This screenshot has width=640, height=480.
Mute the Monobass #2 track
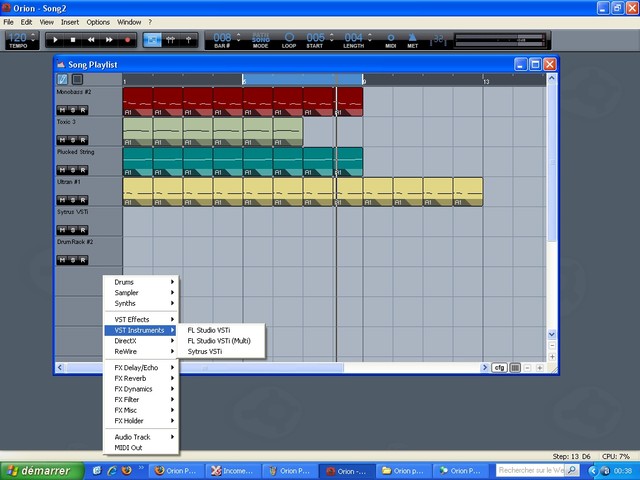tap(62, 110)
